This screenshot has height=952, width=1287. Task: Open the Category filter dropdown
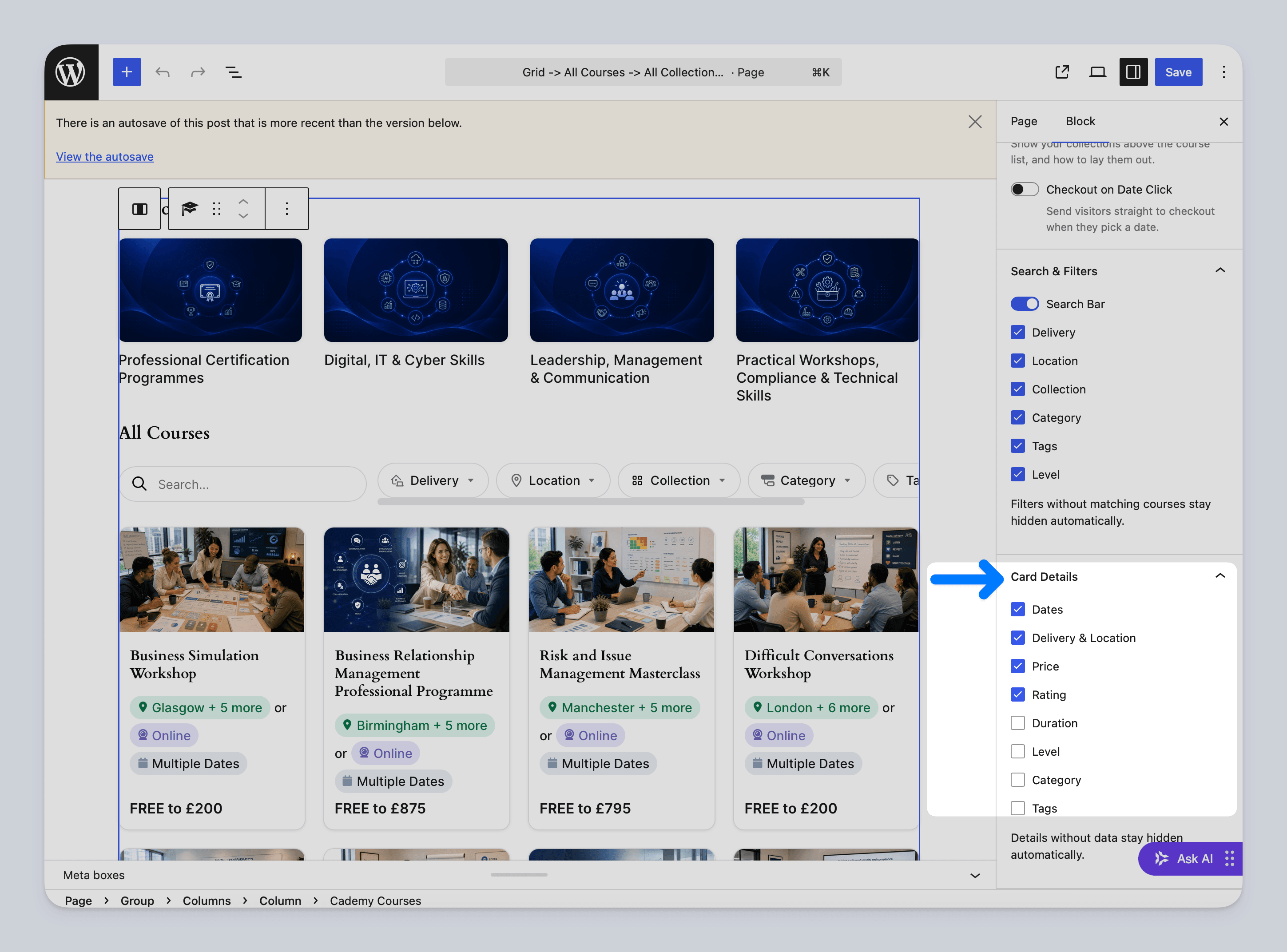click(807, 480)
